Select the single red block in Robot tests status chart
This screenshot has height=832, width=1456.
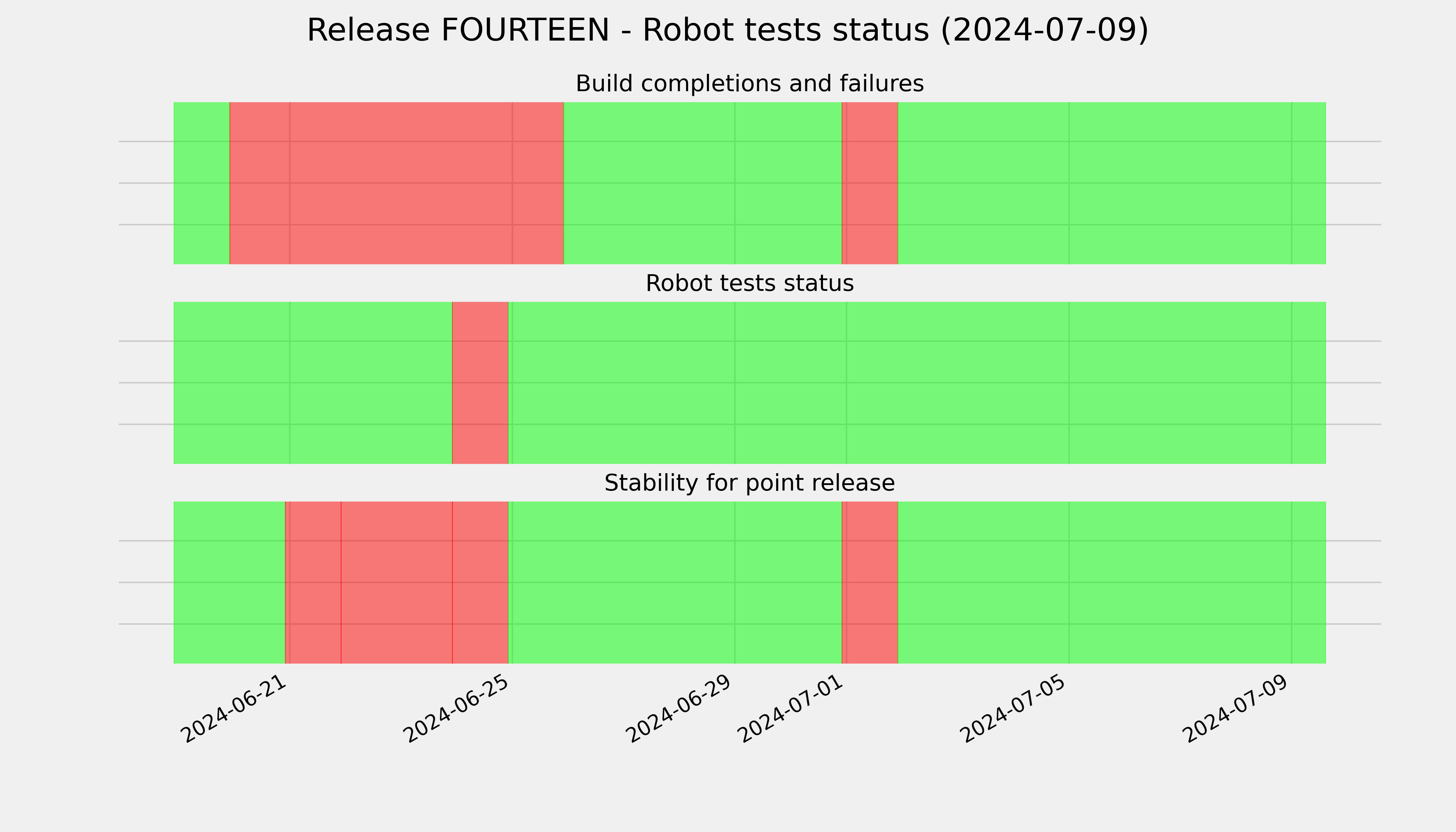480,383
